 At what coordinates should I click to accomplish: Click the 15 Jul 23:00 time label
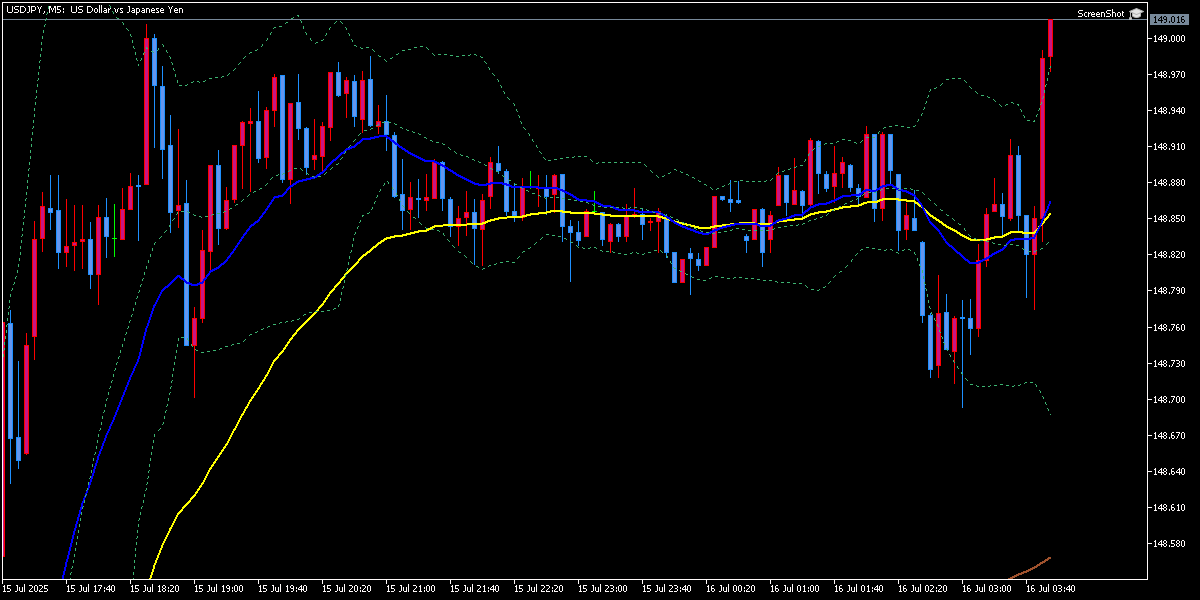603,589
